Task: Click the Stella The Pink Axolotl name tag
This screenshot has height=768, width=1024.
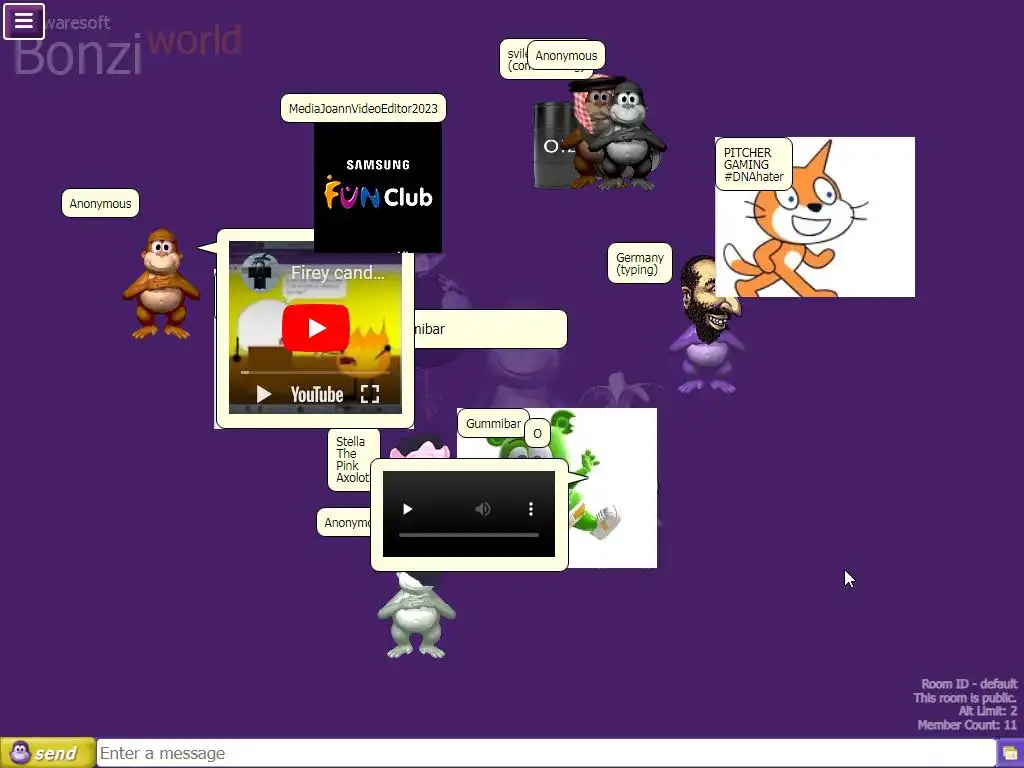Action: 351,459
